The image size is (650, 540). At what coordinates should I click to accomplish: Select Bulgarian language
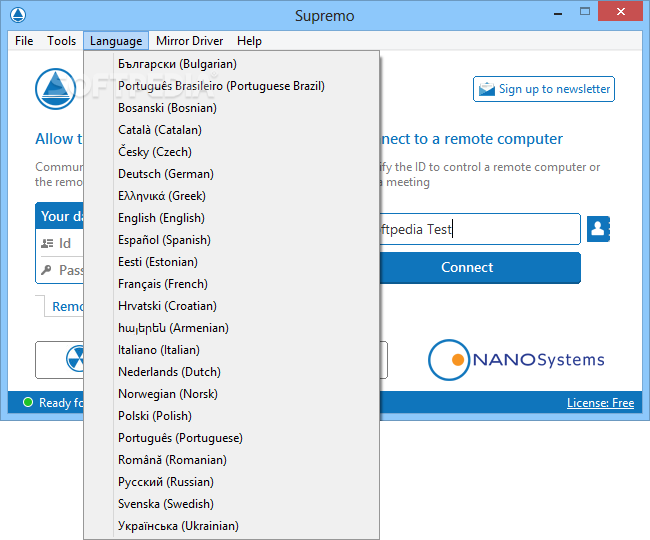tap(231, 64)
